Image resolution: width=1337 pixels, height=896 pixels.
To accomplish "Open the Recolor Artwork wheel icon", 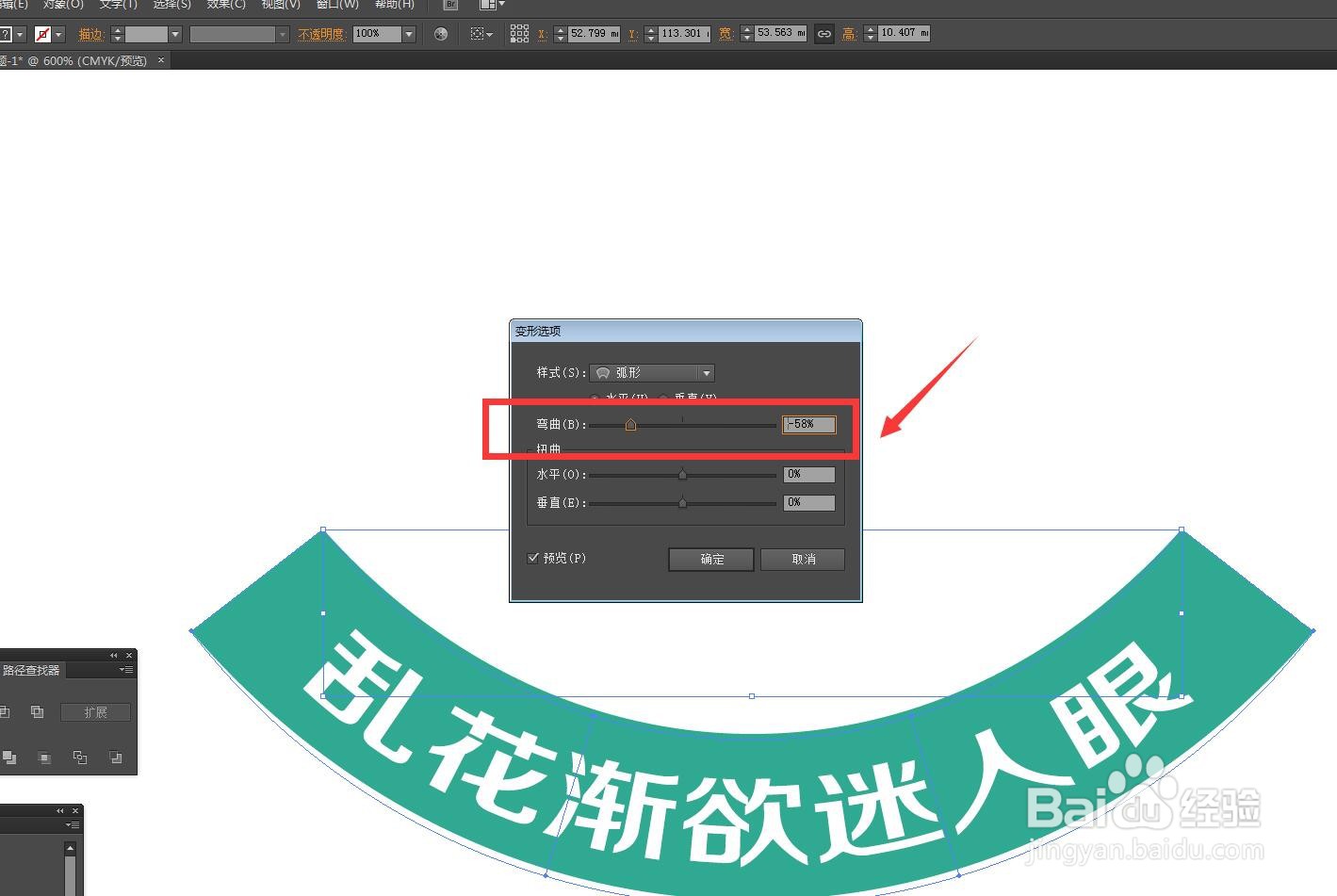I will tap(441, 34).
